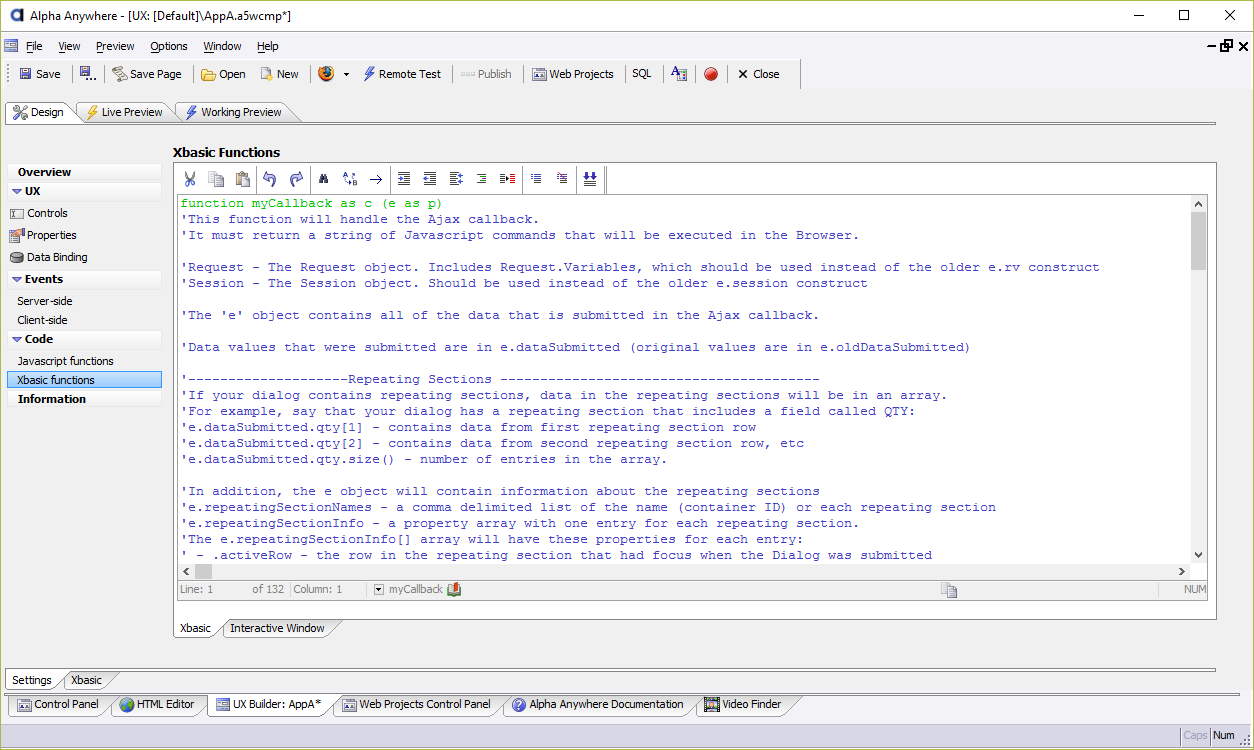This screenshot has height=750, width=1254.
Task: Click the auto-format code icon with blue arrows
Action: coord(456,179)
